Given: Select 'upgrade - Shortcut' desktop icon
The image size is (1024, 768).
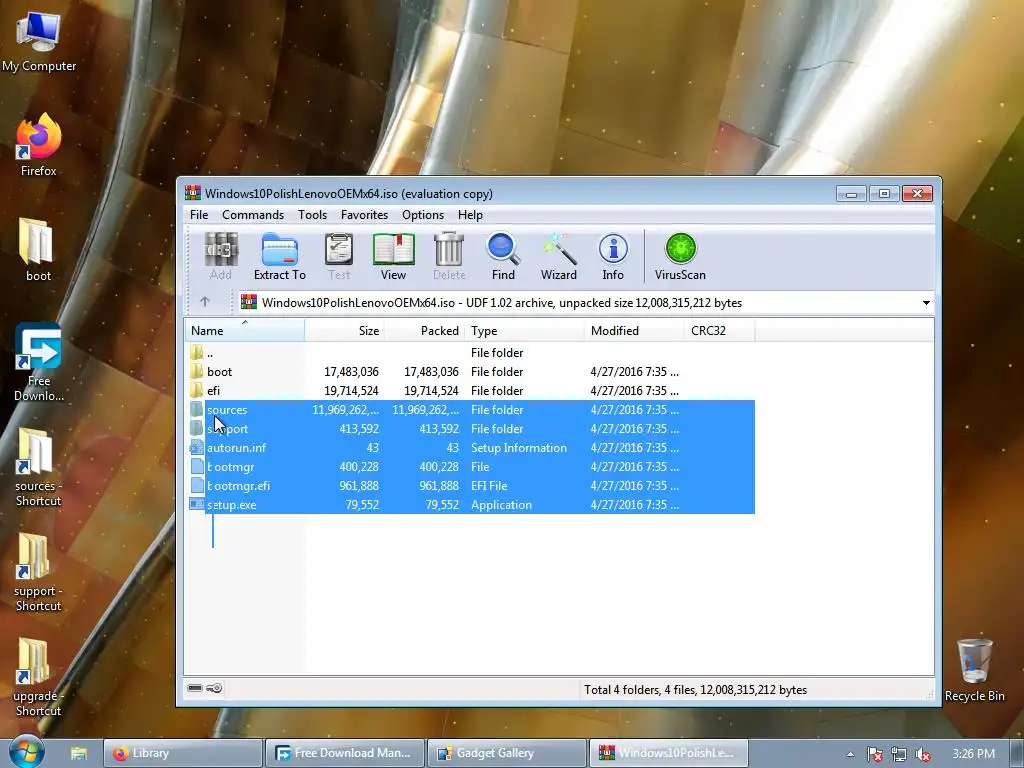Looking at the screenshot, I should coord(39,678).
